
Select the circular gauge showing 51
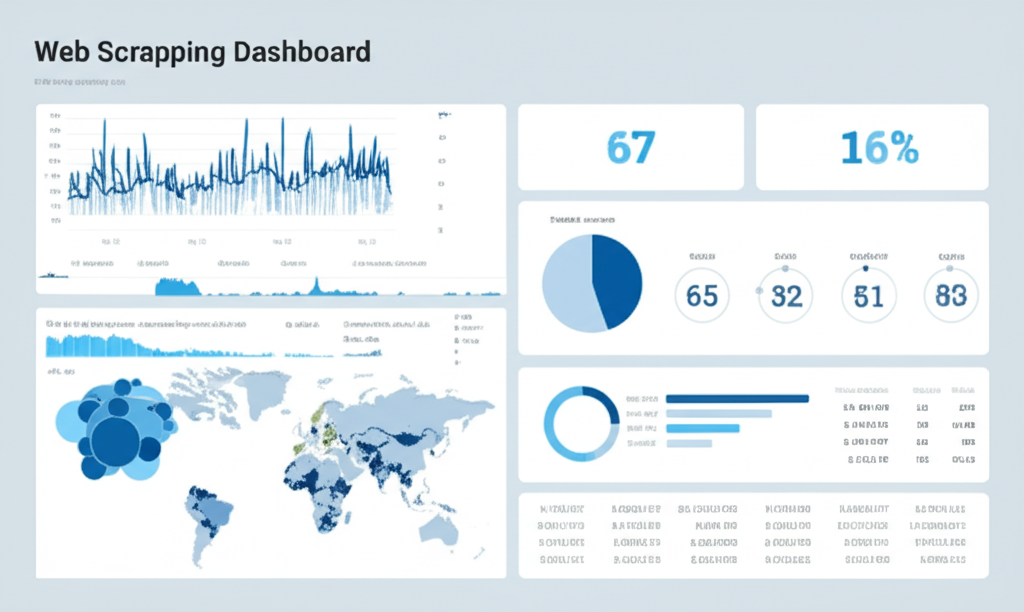(x=869, y=296)
